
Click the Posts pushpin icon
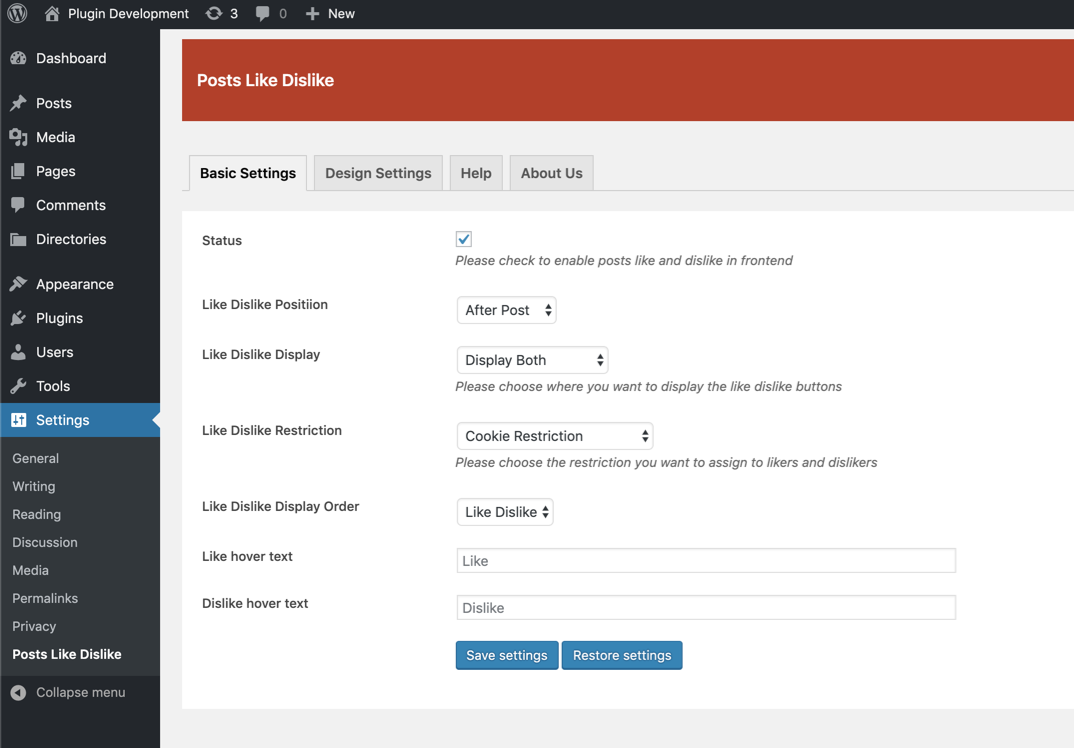[x=18, y=103]
